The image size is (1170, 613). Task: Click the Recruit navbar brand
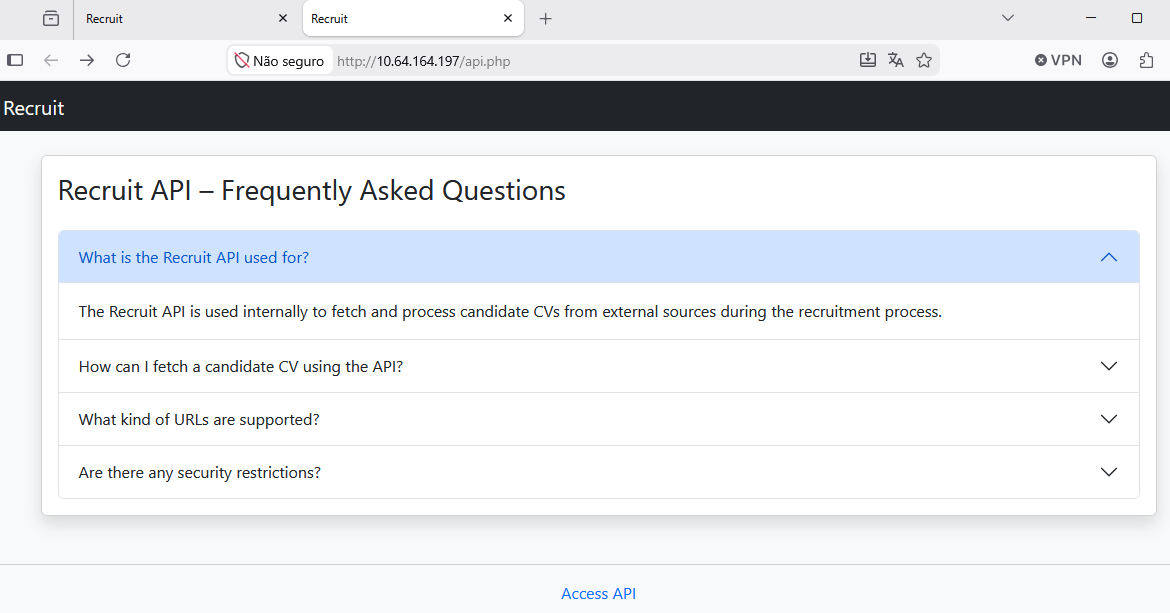[x=34, y=108]
